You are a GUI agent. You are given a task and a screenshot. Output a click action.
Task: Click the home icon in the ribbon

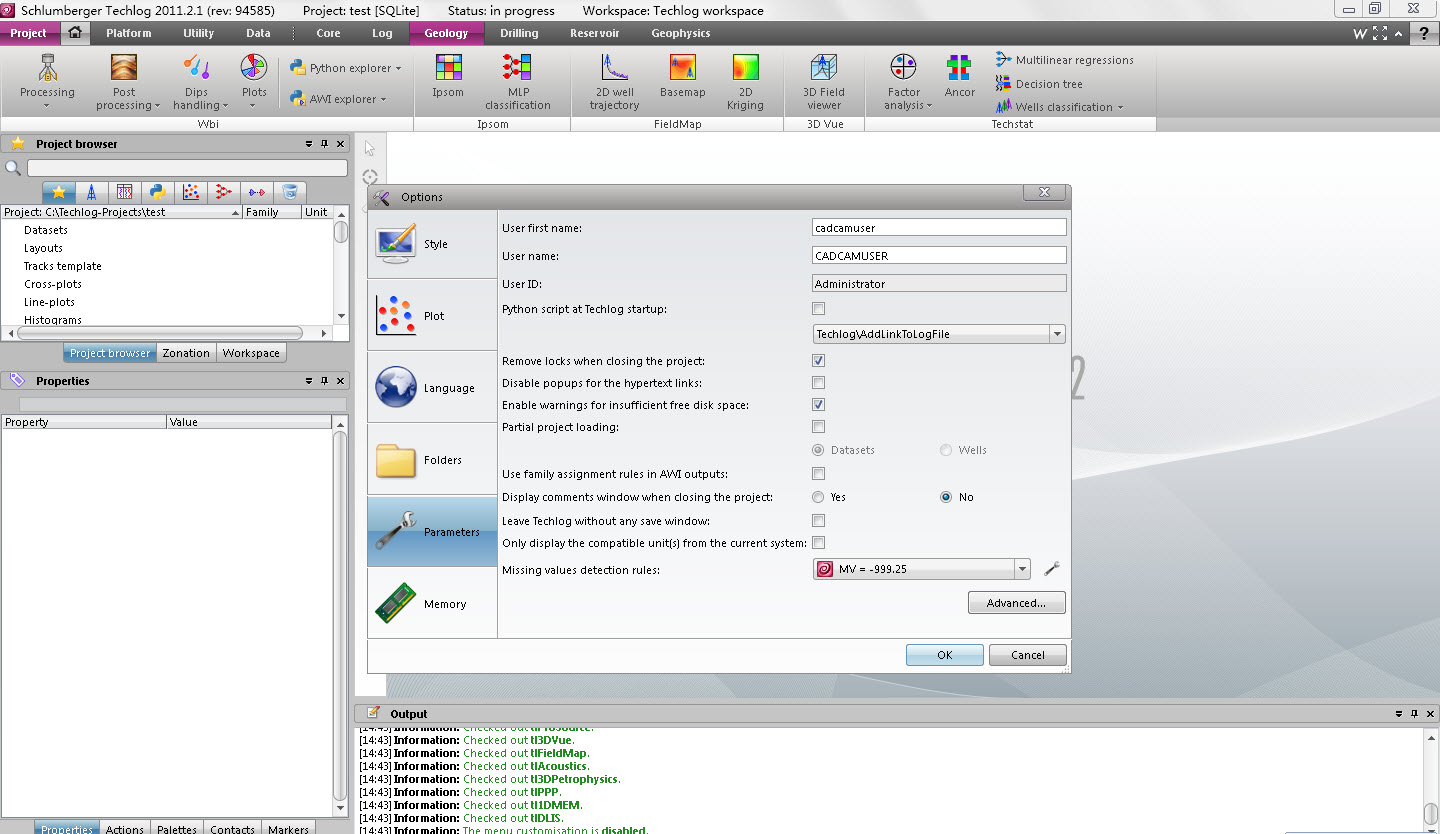tap(74, 33)
